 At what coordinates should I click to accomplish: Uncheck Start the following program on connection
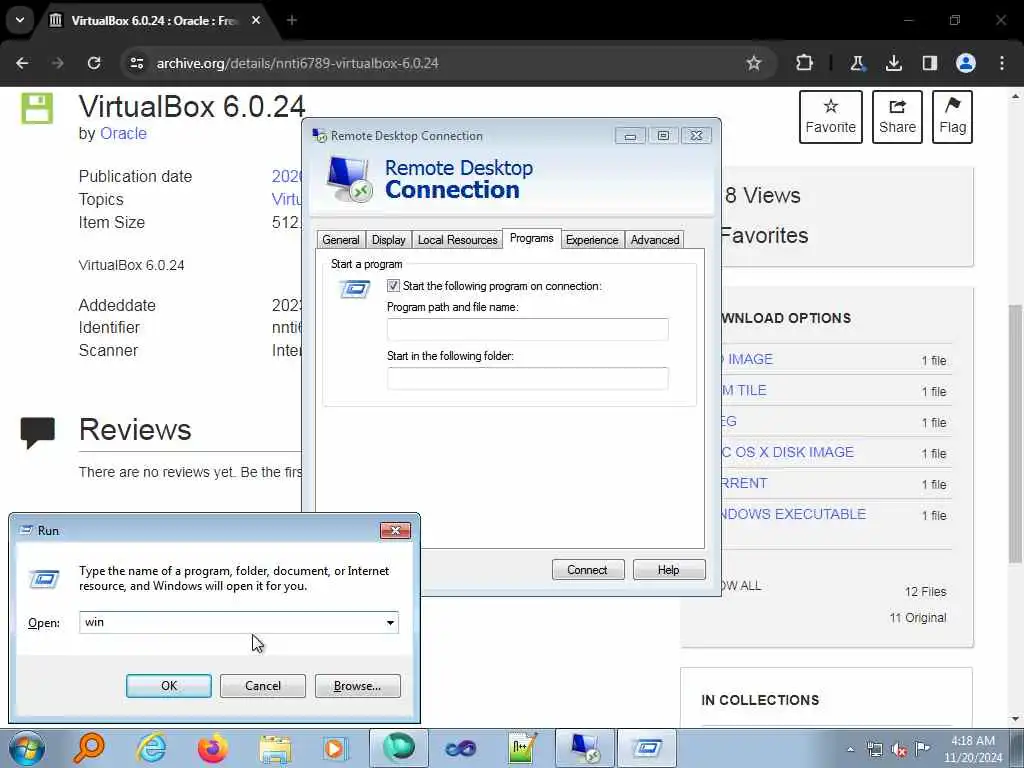coord(393,285)
